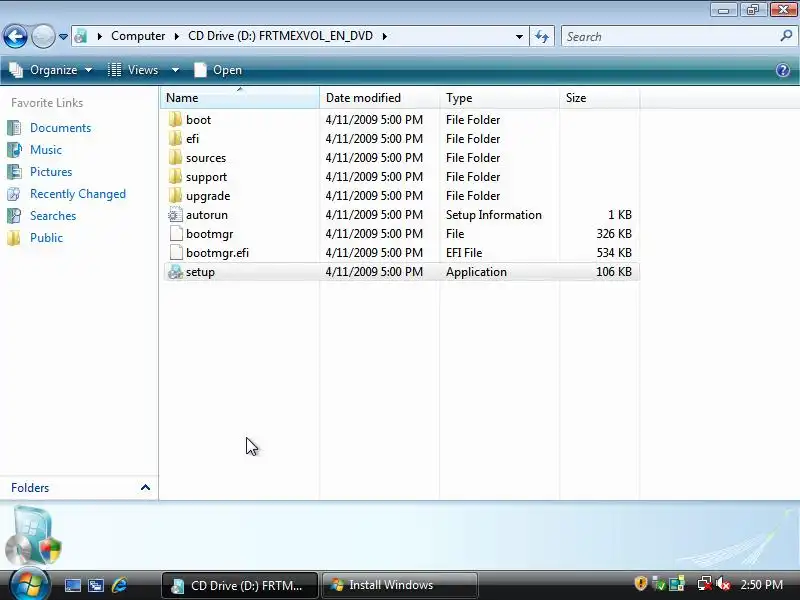Click the Forward navigation button
Screen dimensions: 800x600
43,36
